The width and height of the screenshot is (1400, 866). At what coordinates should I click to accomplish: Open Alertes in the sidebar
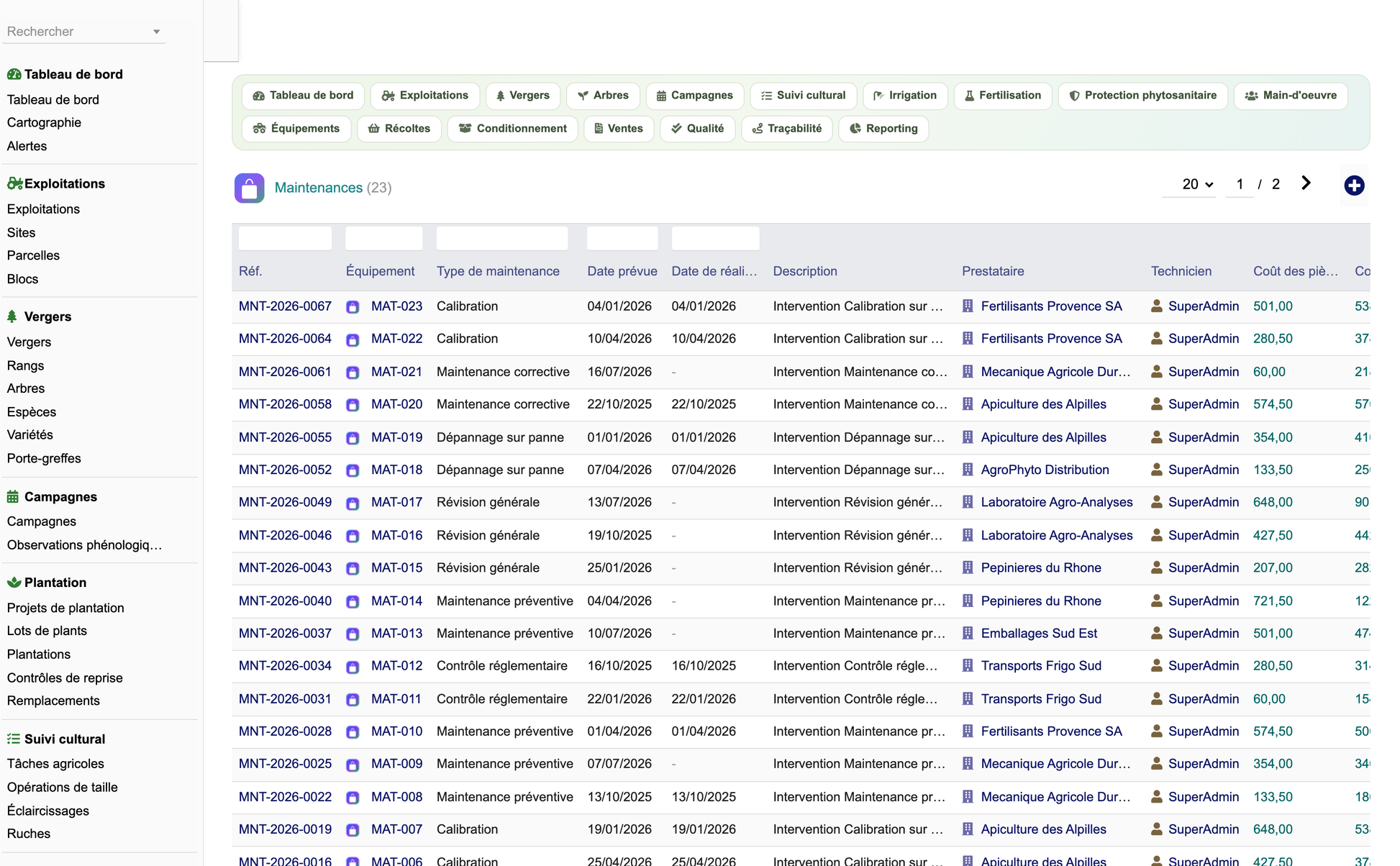point(27,146)
